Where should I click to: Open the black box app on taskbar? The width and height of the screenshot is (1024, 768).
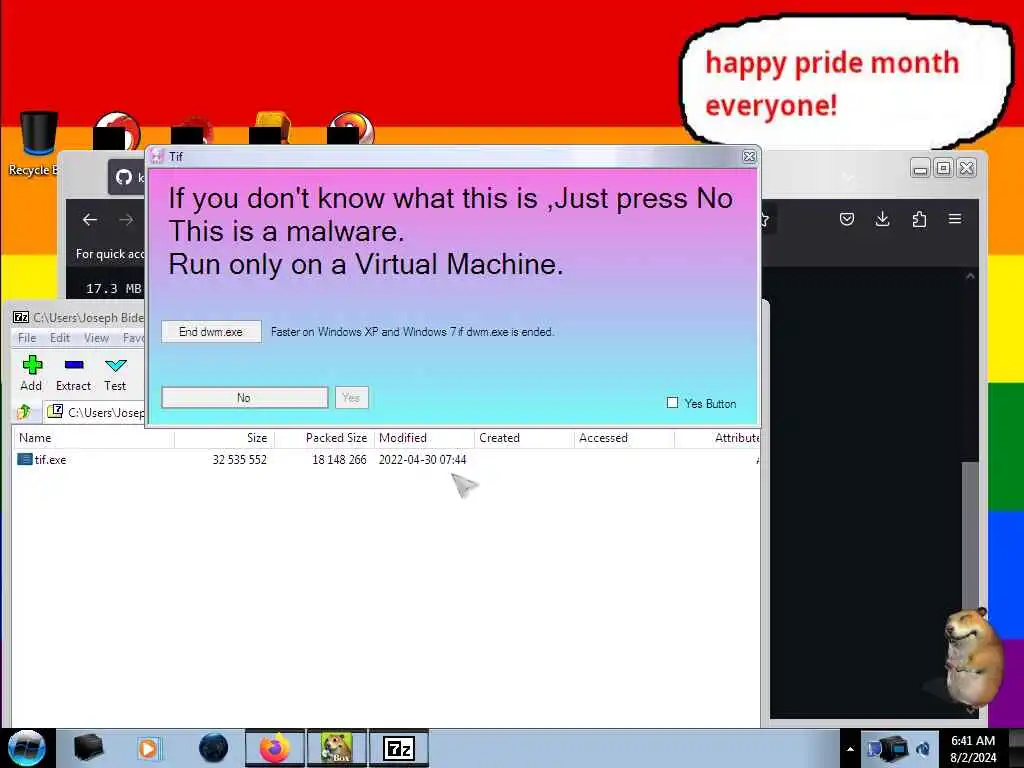pos(88,748)
